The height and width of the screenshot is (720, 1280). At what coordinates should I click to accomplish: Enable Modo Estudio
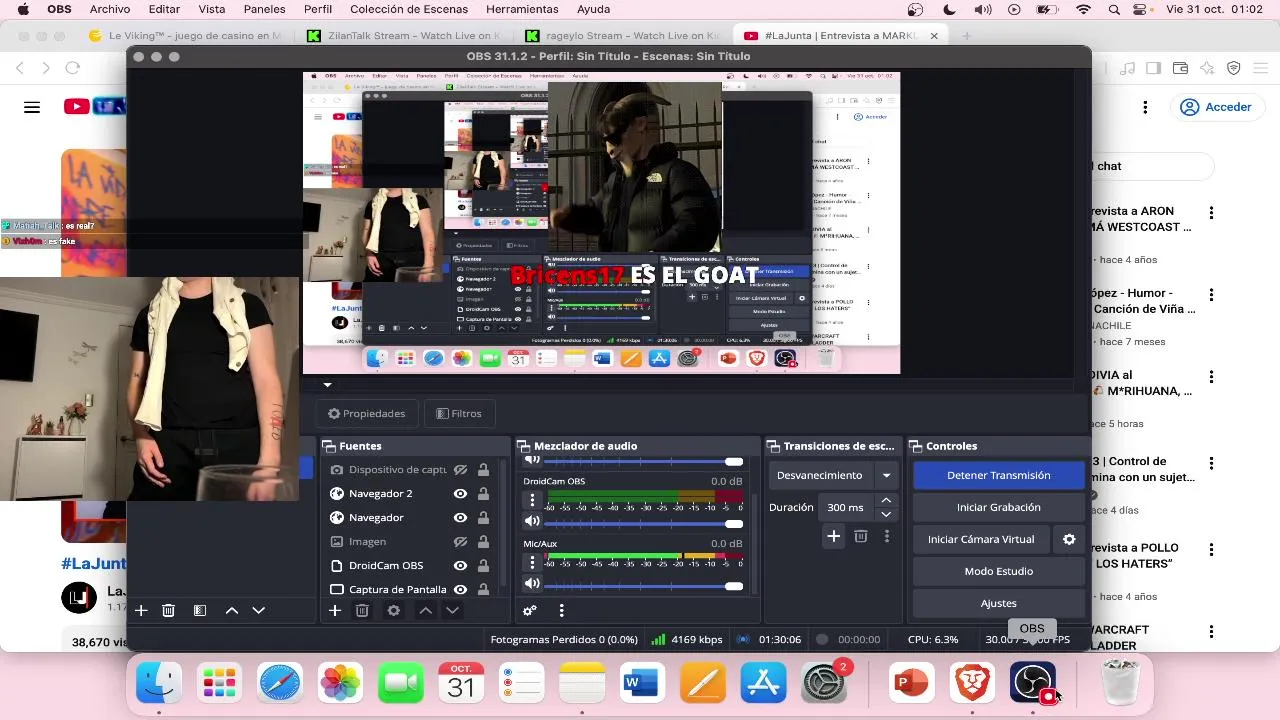tap(998, 571)
